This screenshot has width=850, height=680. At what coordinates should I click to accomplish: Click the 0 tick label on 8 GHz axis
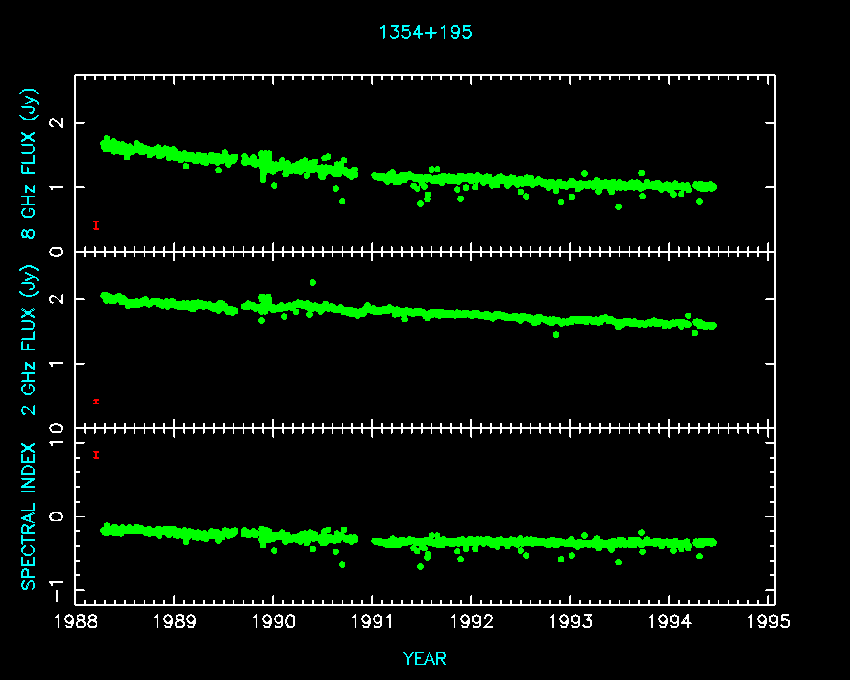(x=58, y=251)
